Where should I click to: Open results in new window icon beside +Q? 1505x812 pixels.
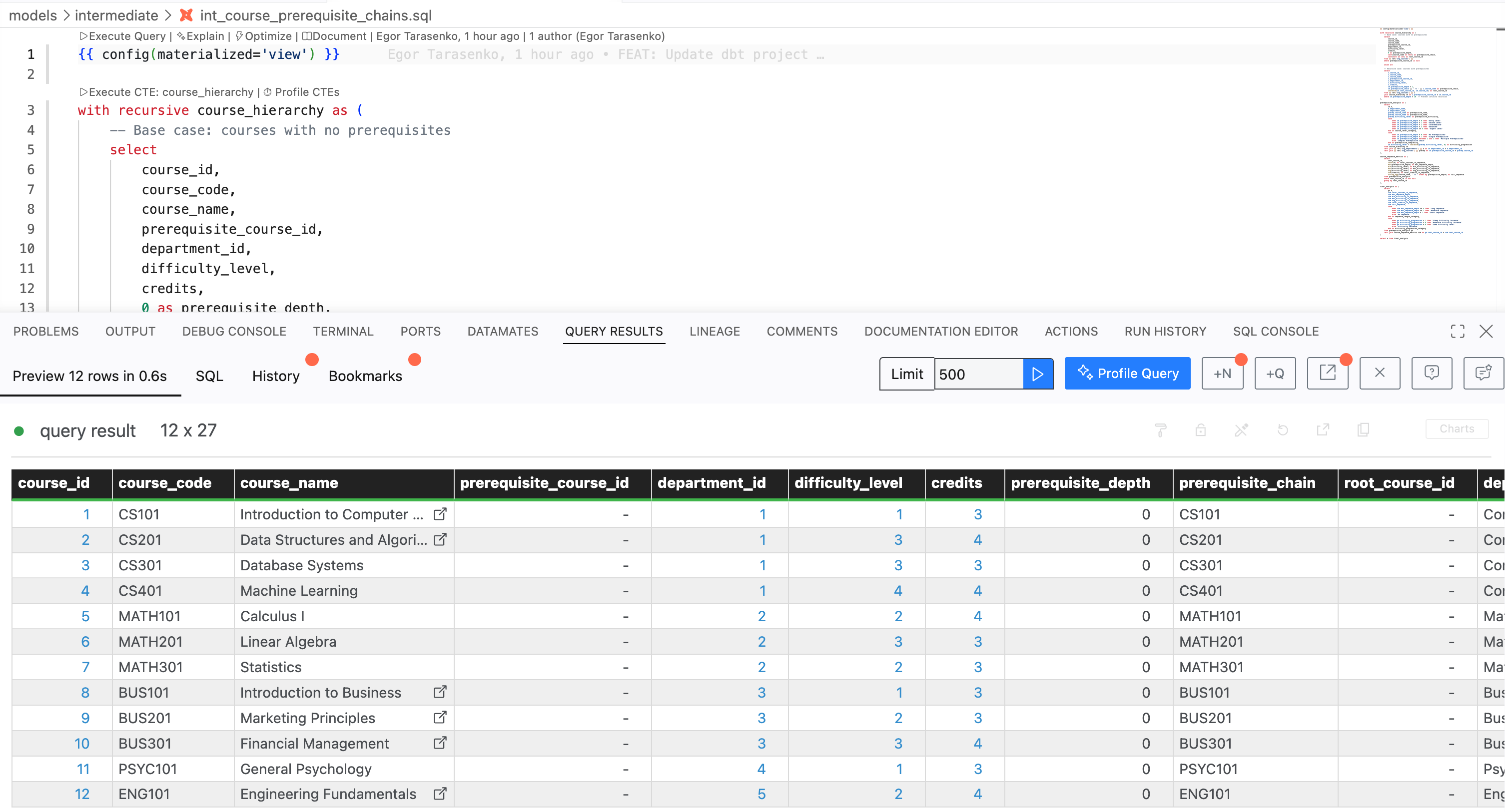tap(1328, 374)
